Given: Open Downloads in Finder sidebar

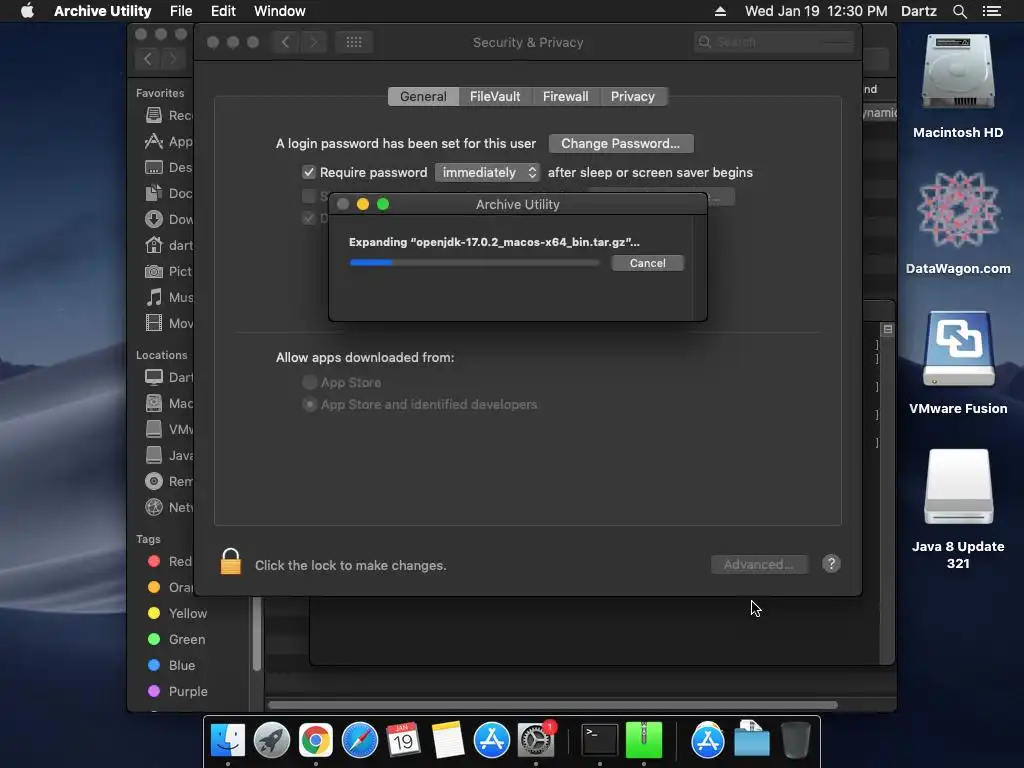Looking at the screenshot, I should [168, 219].
